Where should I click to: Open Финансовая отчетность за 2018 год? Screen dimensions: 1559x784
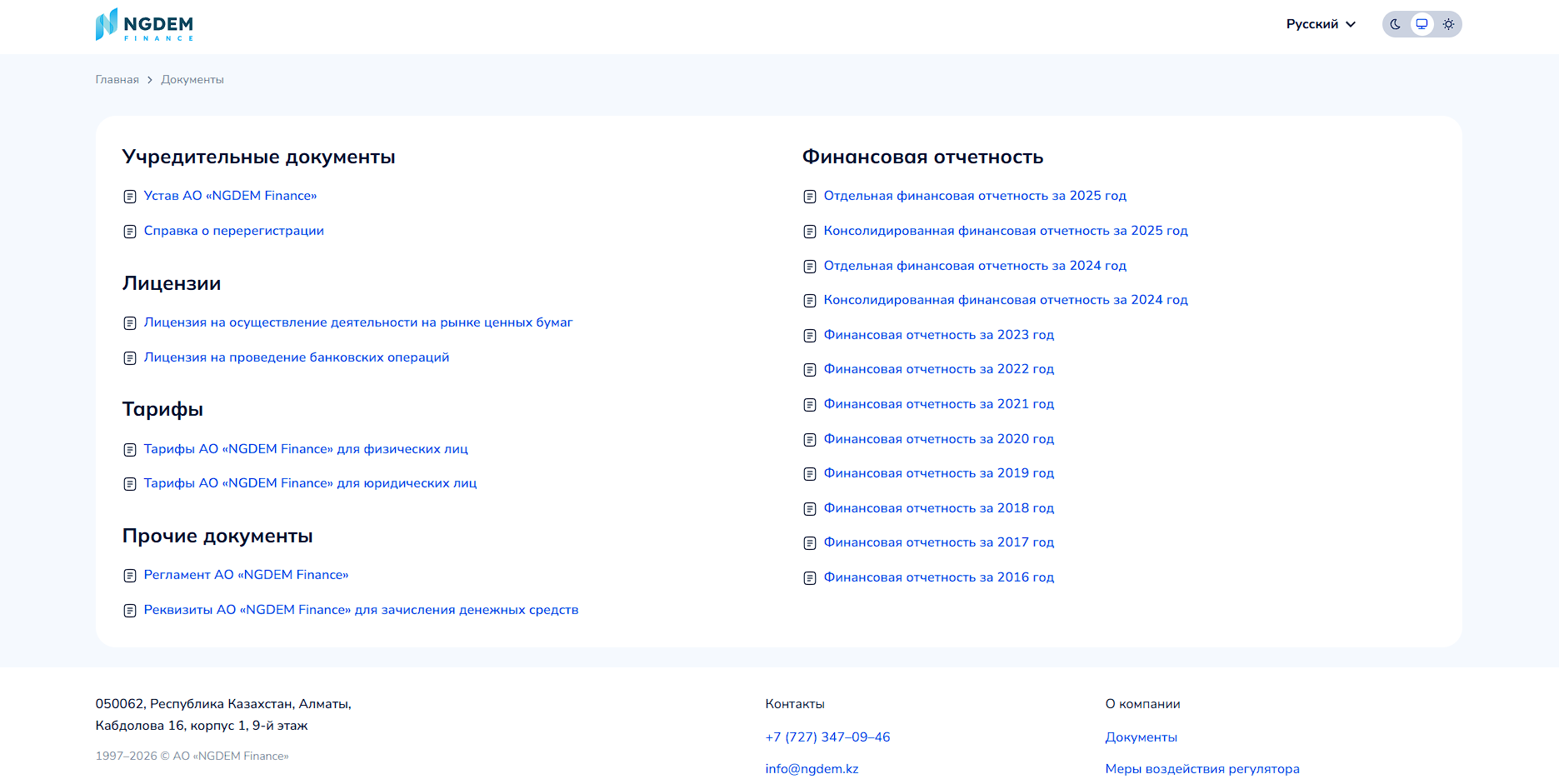point(939,508)
